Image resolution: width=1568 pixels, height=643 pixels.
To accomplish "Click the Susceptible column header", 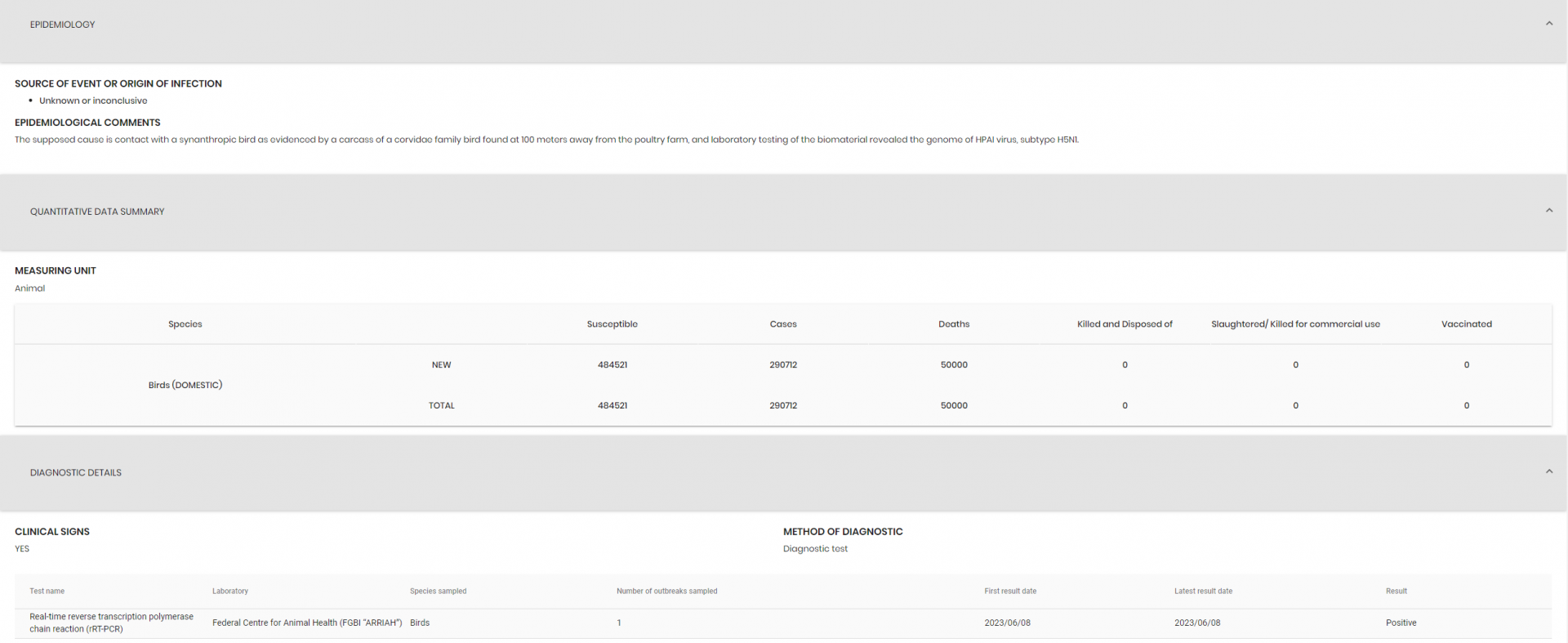I will 612,324.
